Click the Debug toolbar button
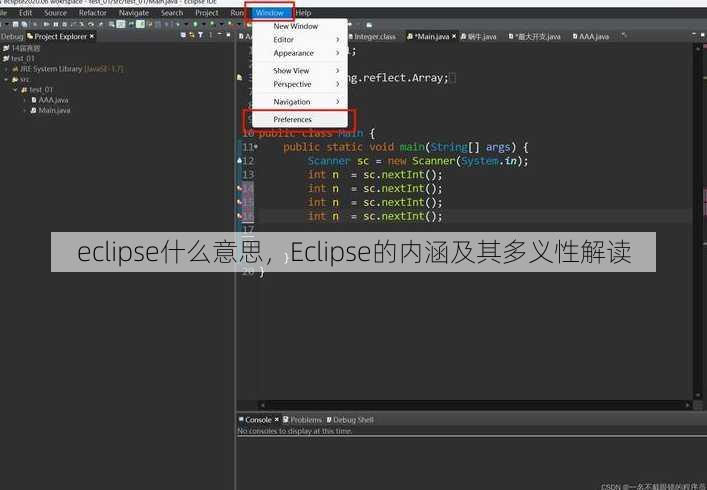This screenshot has height=490, width=707. [177, 24]
